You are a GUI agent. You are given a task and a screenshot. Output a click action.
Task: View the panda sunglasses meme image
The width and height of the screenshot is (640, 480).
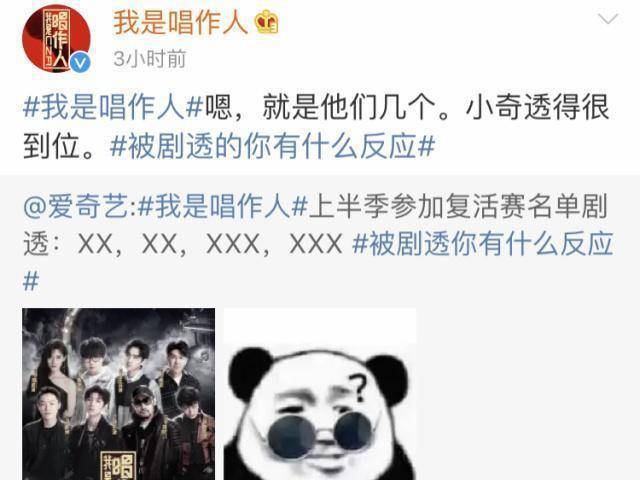click(320, 394)
